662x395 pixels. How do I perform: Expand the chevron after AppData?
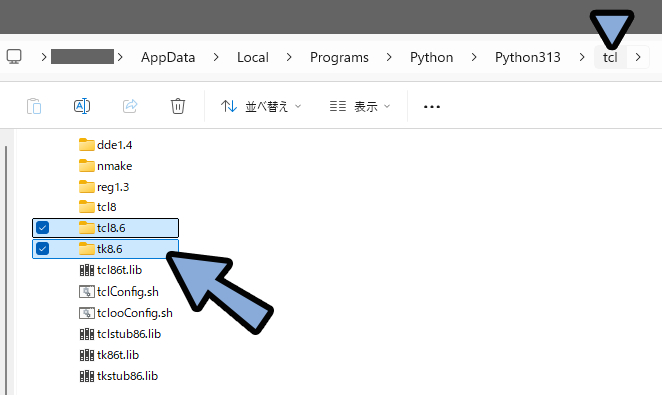tap(216, 57)
